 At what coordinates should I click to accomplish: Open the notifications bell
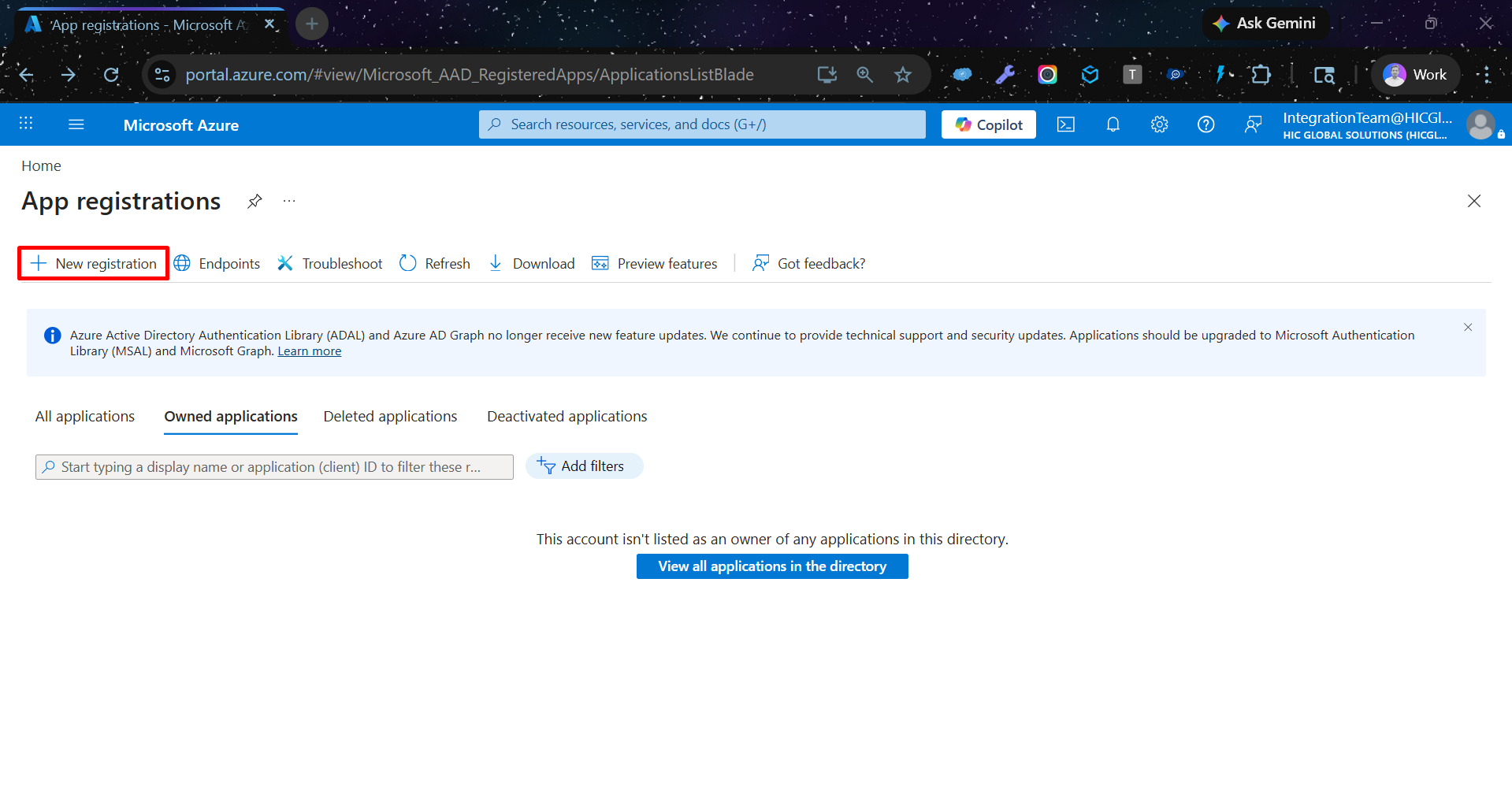pos(1113,124)
